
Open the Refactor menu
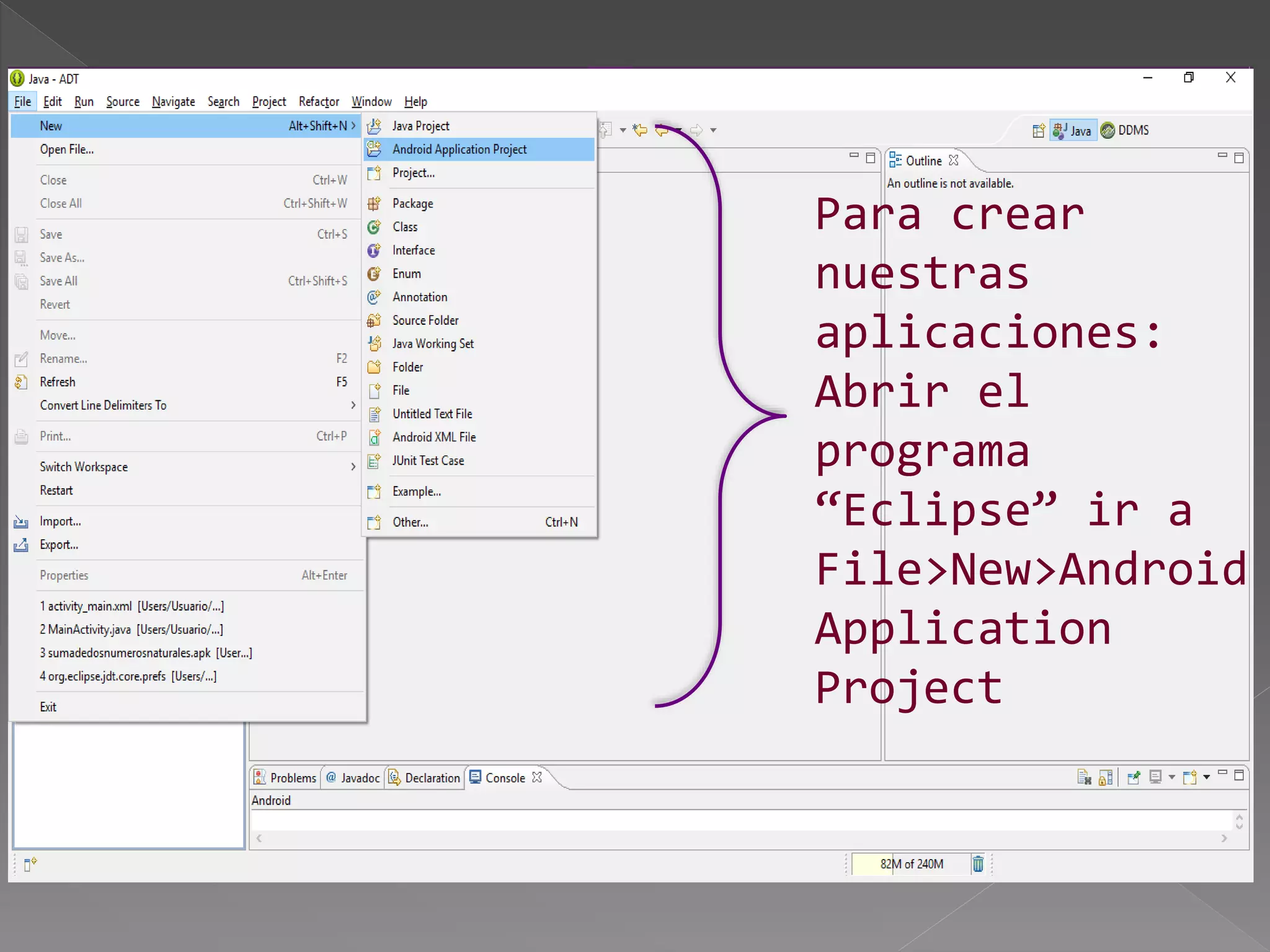(x=319, y=102)
